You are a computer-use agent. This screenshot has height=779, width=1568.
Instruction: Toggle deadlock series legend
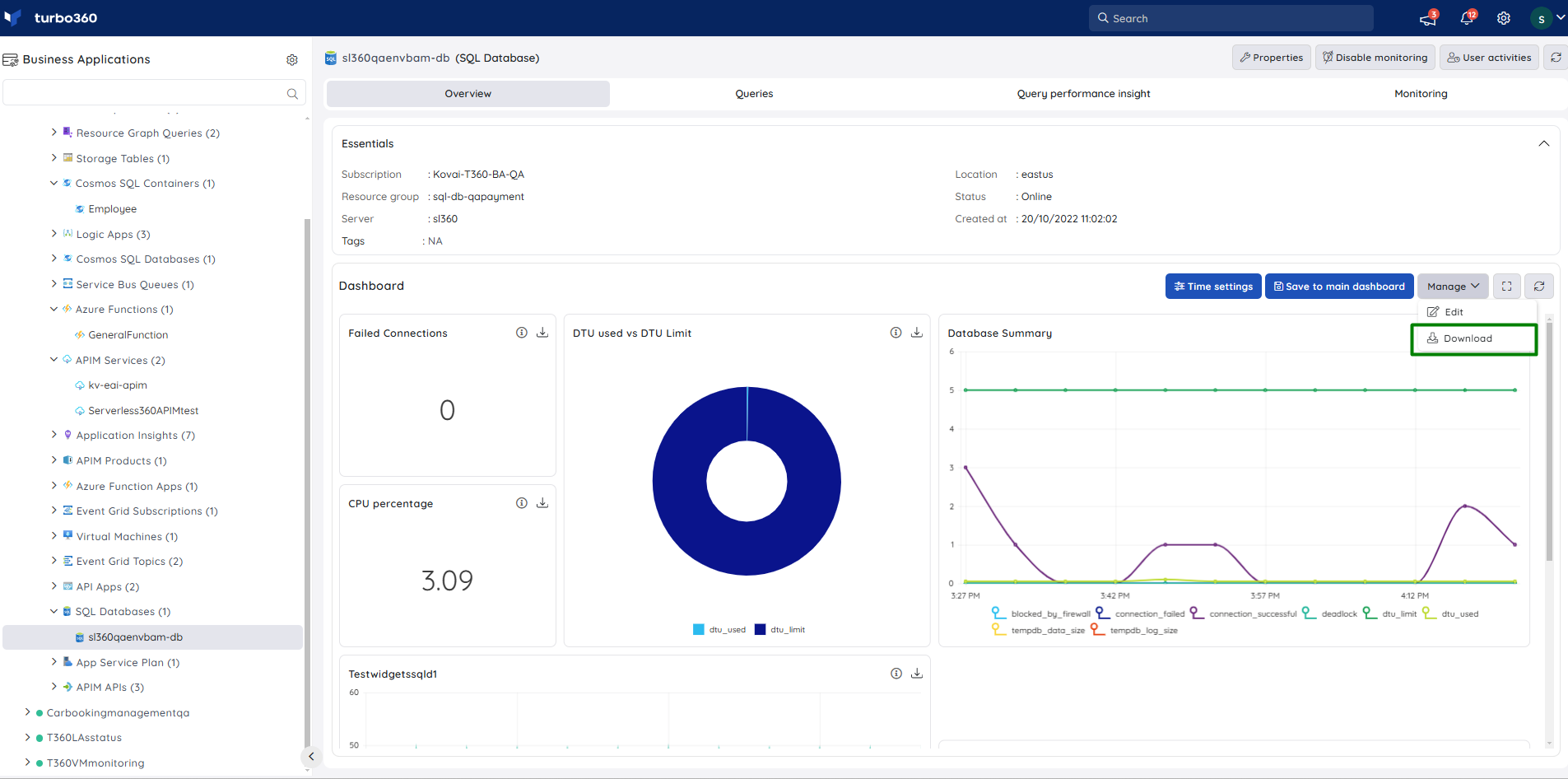(x=1329, y=613)
